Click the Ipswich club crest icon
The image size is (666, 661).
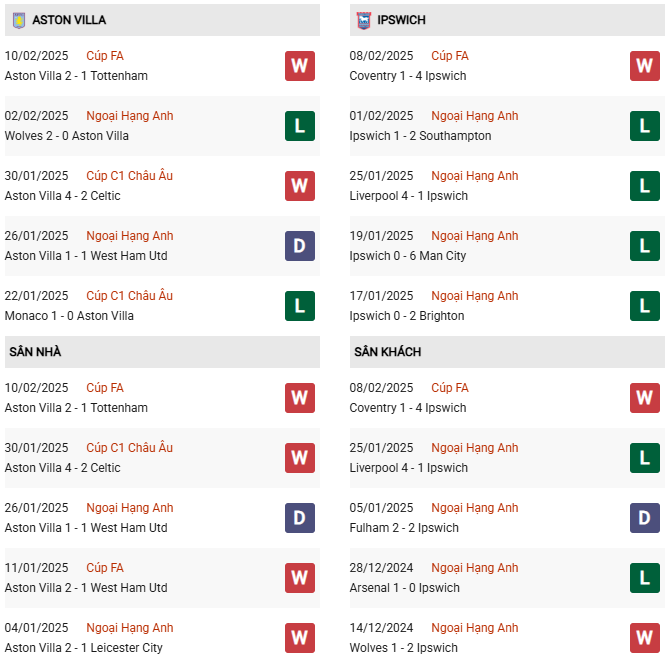pyautogui.click(x=363, y=20)
